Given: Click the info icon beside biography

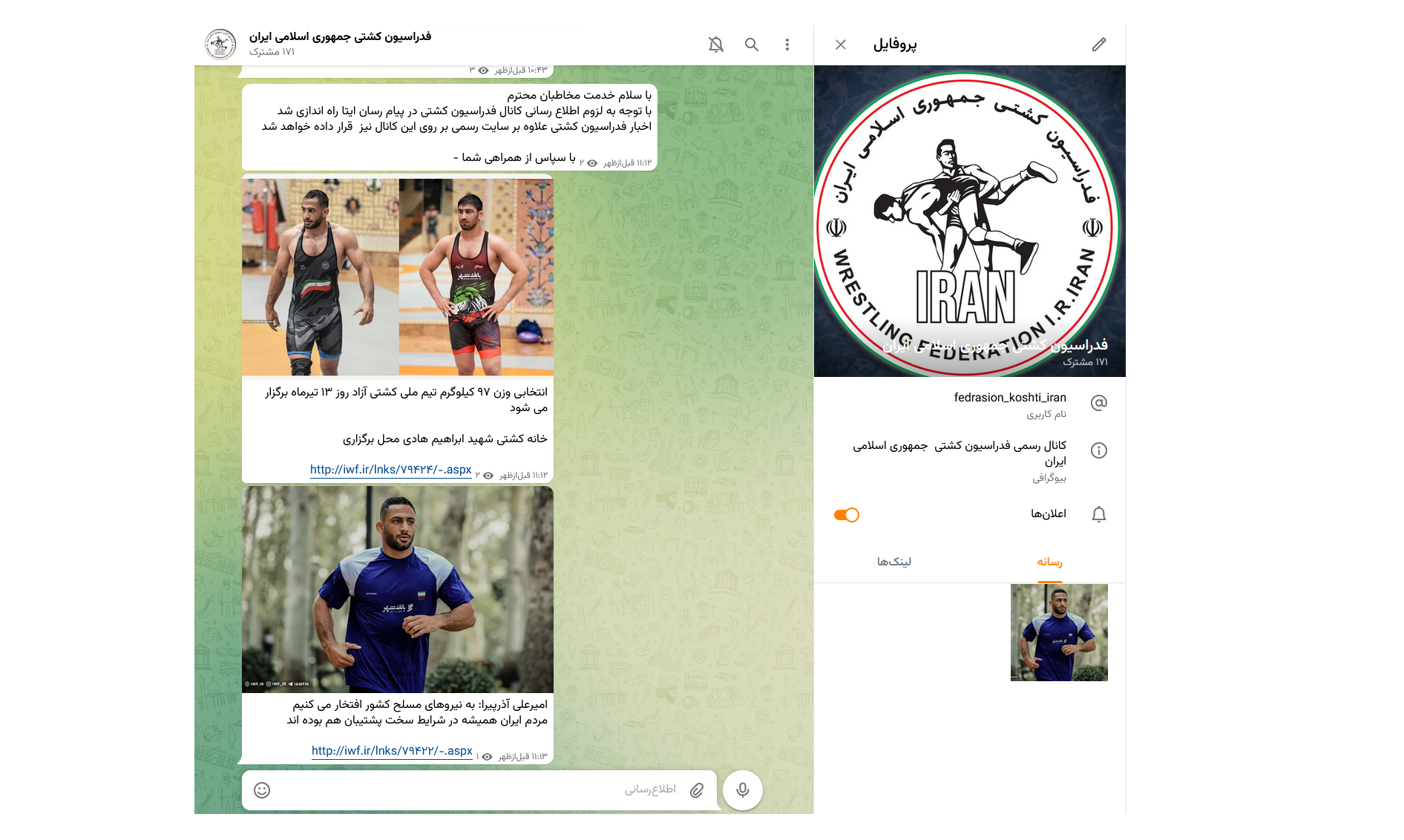Looking at the screenshot, I should point(1098,450).
